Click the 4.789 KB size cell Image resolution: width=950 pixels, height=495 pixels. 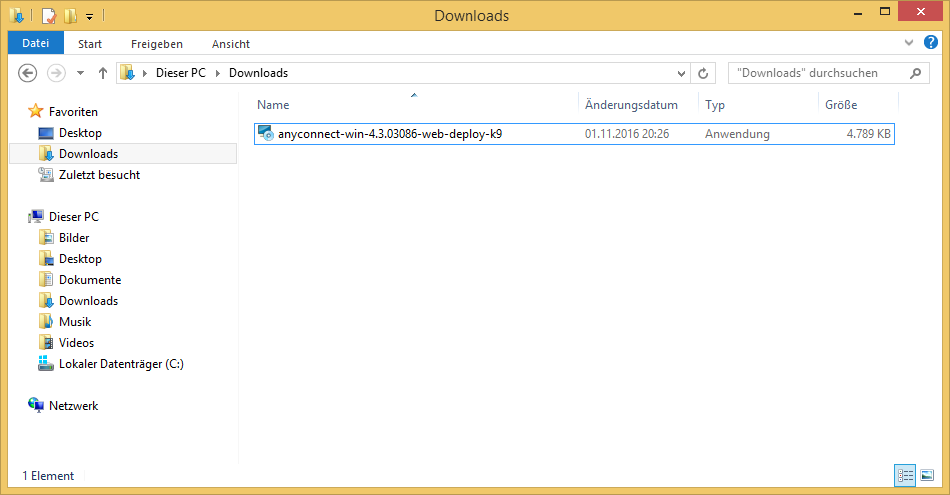868,134
